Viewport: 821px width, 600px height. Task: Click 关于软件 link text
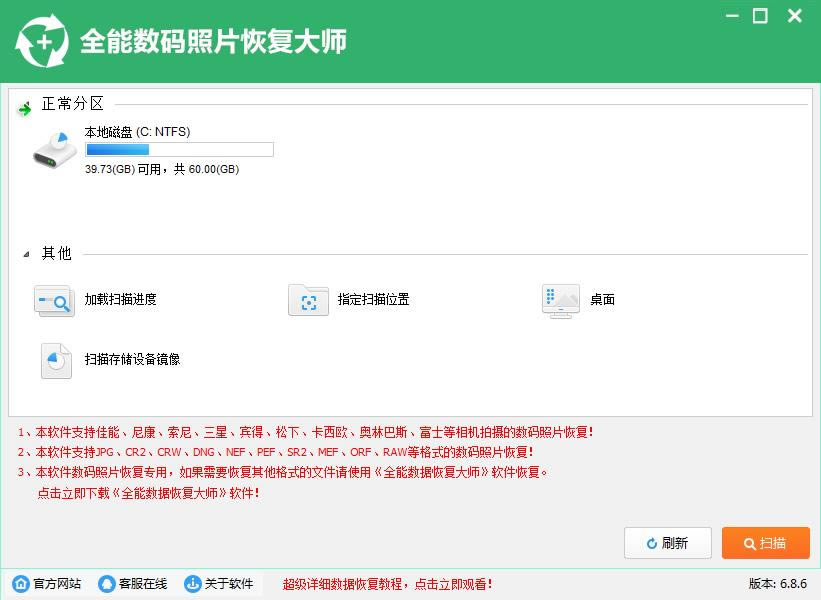click(x=229, y=584)
